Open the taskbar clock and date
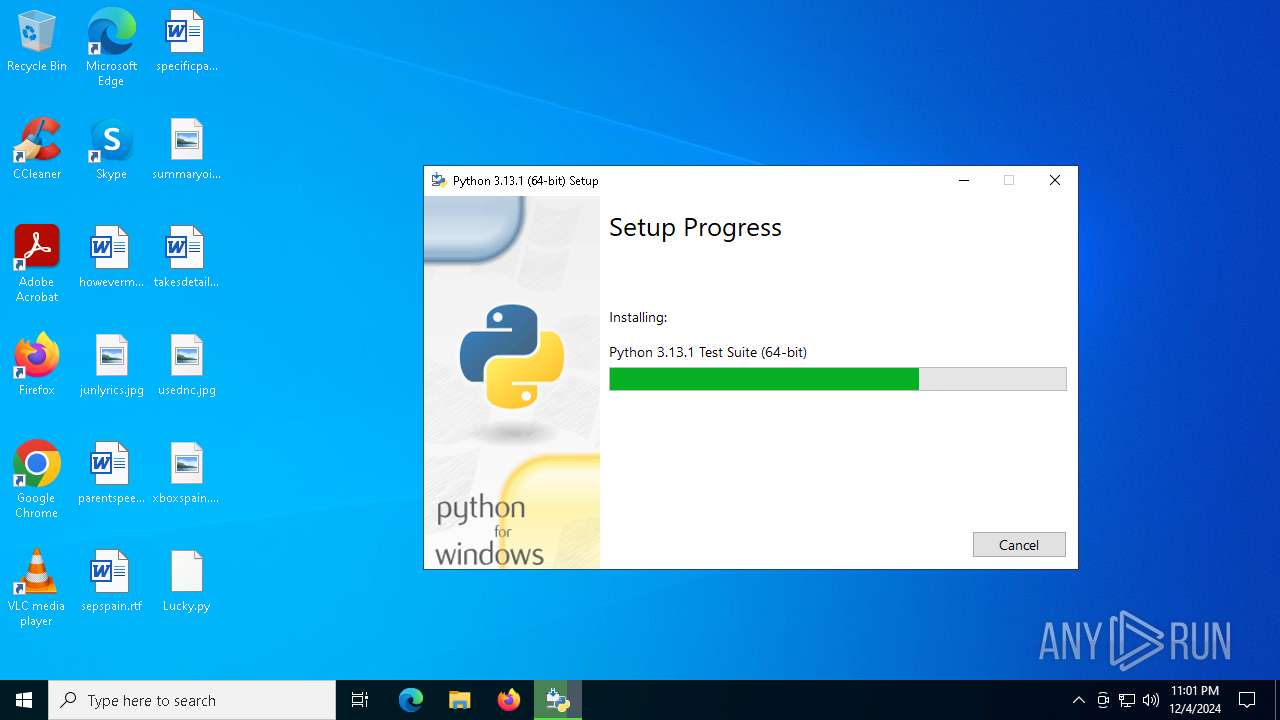The height and width of the screenshot is (720, 1280). pyautogui.click(x=1195, y=700)
